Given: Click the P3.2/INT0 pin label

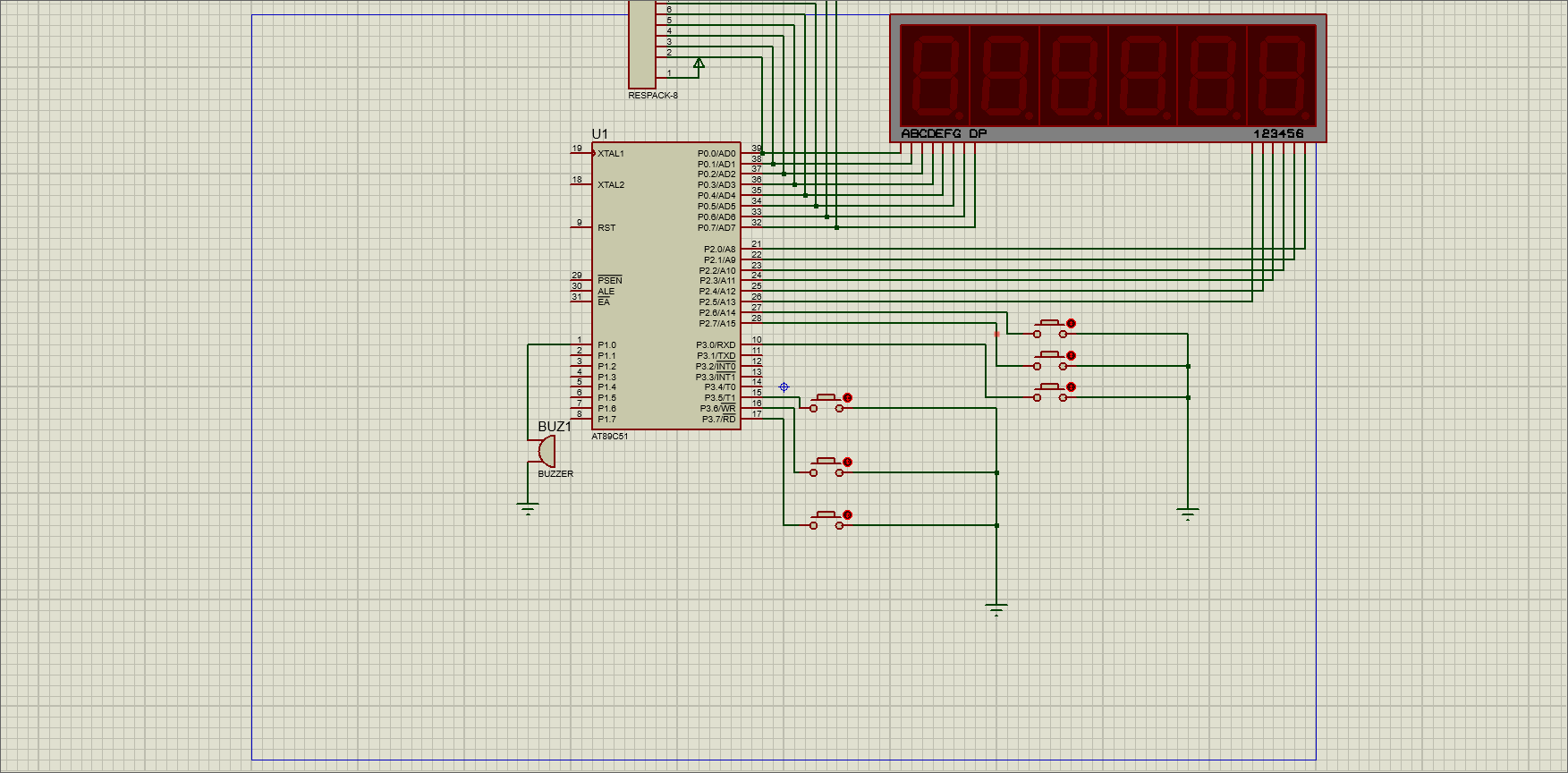Looking at the screenshot, I should click(x=716, y=367).
